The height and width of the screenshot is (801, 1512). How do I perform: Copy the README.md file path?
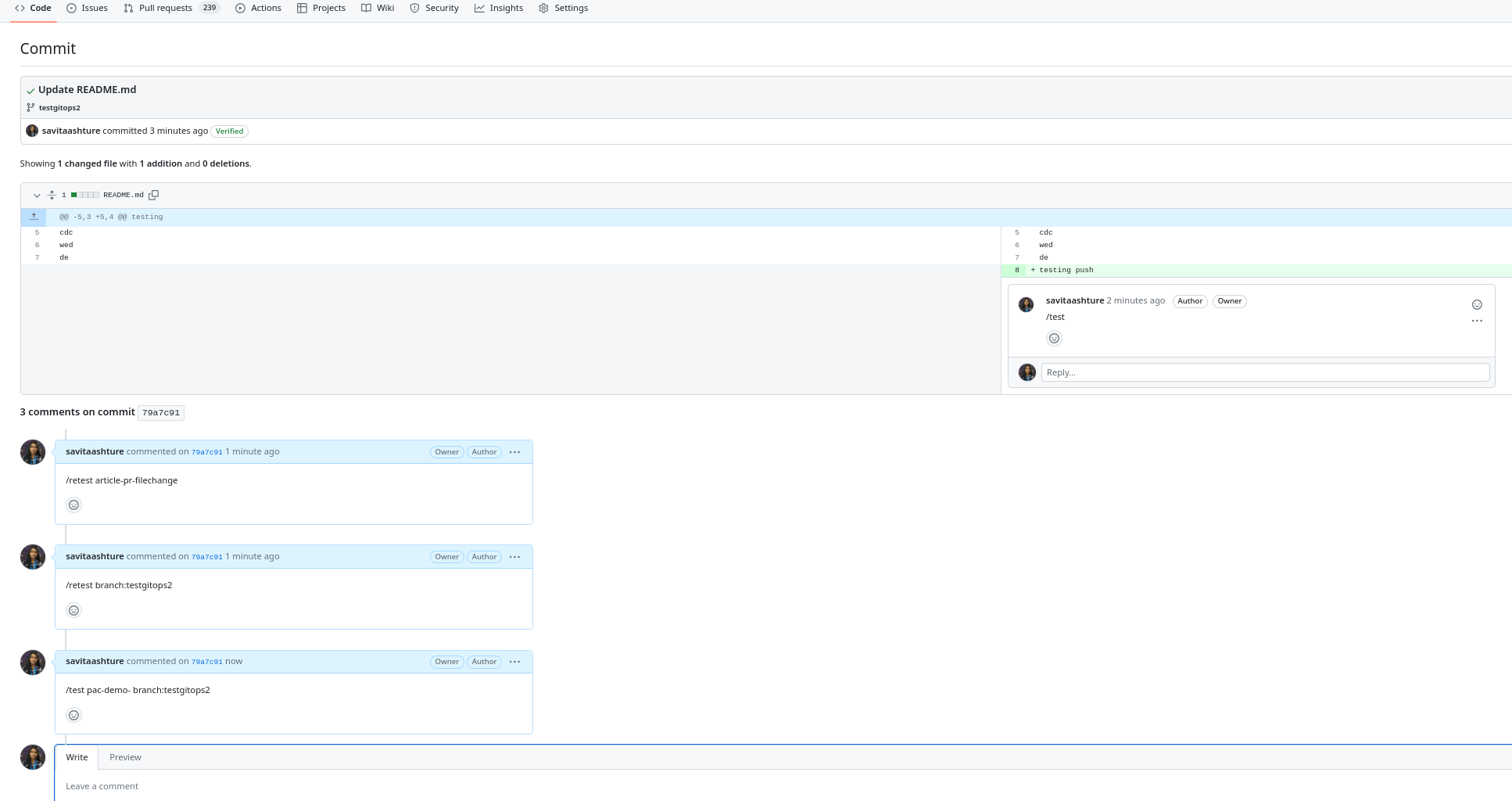coord(154,195)
